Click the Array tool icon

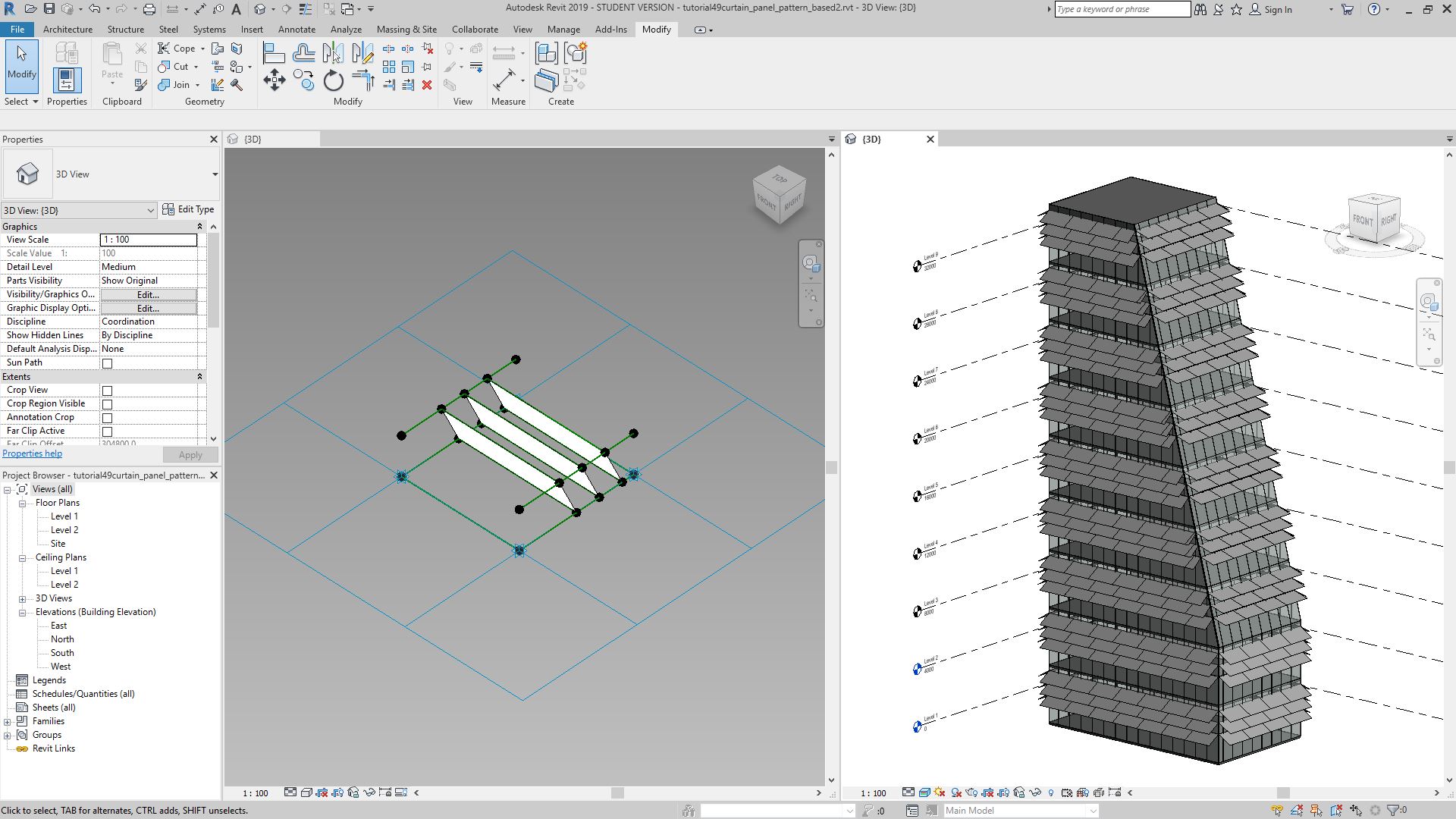click(x=389, y=67)
